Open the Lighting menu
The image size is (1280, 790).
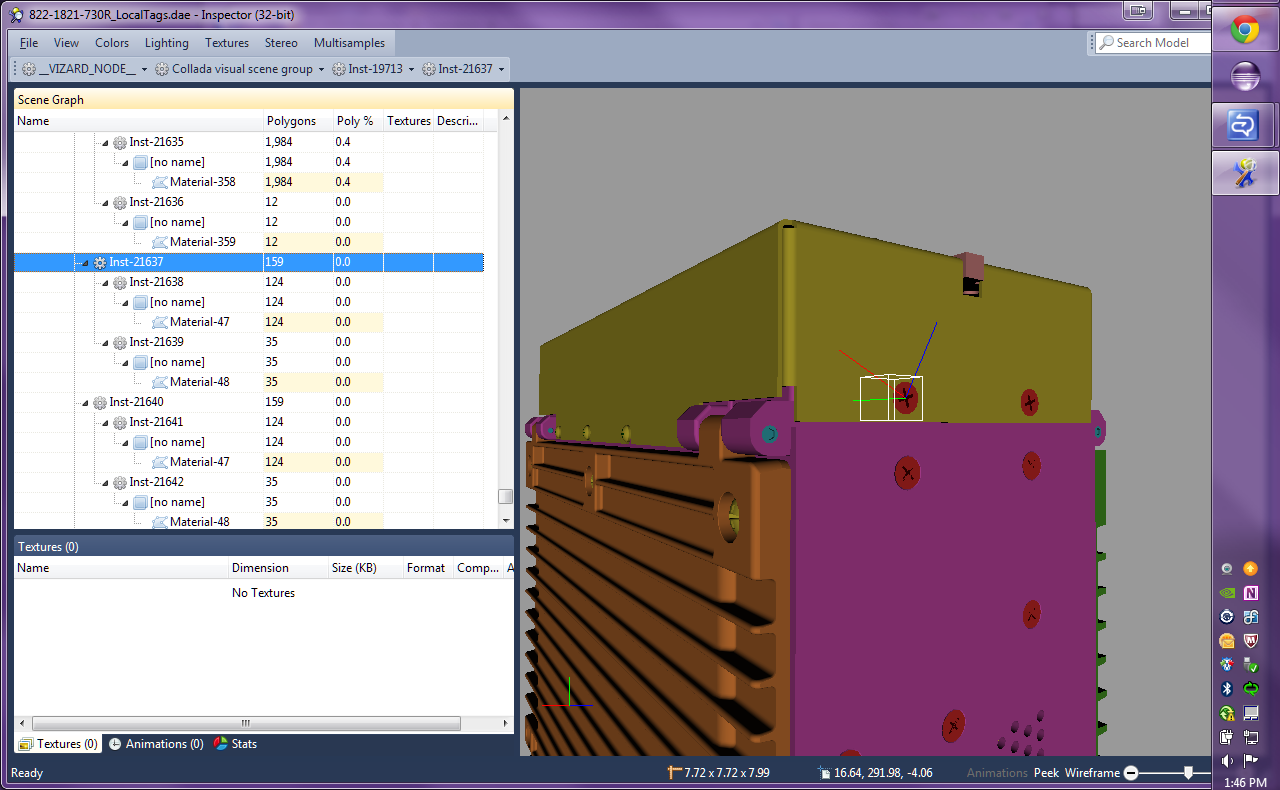166,43
